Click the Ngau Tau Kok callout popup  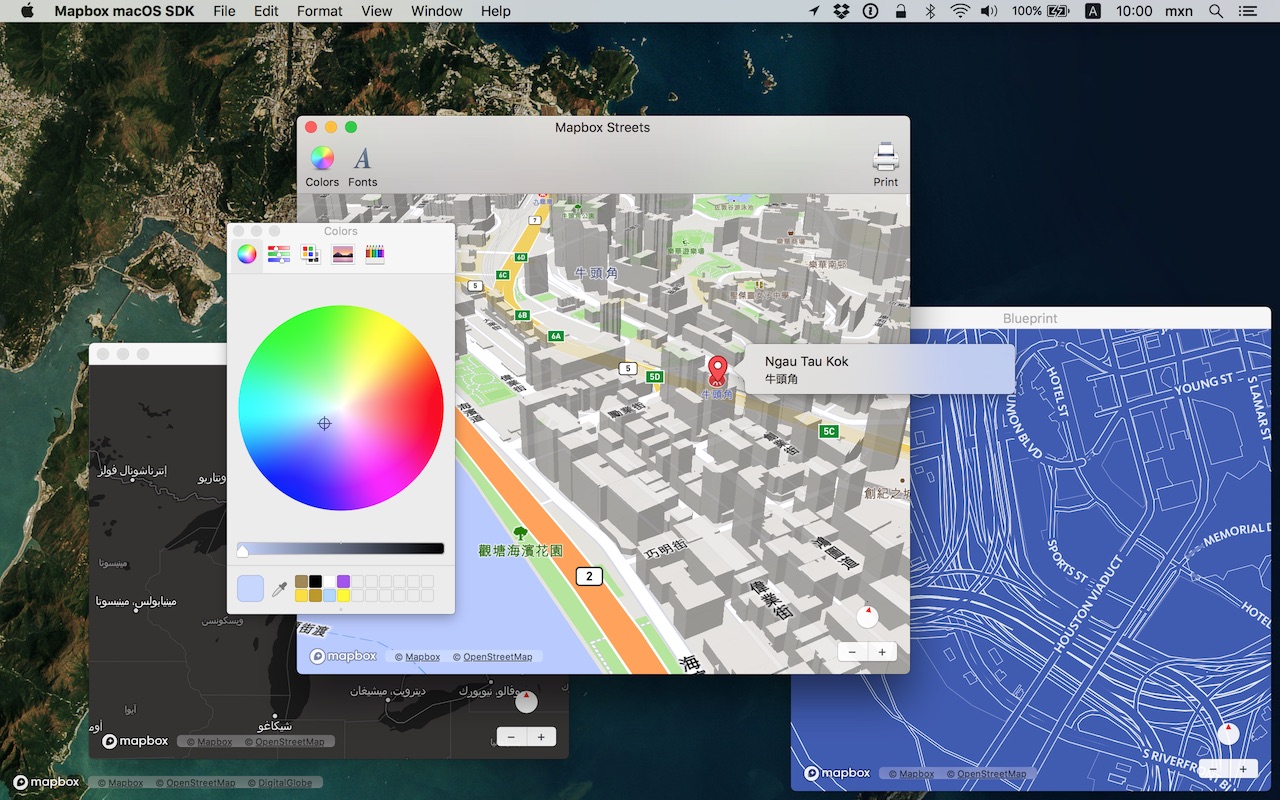pos(879,370)
